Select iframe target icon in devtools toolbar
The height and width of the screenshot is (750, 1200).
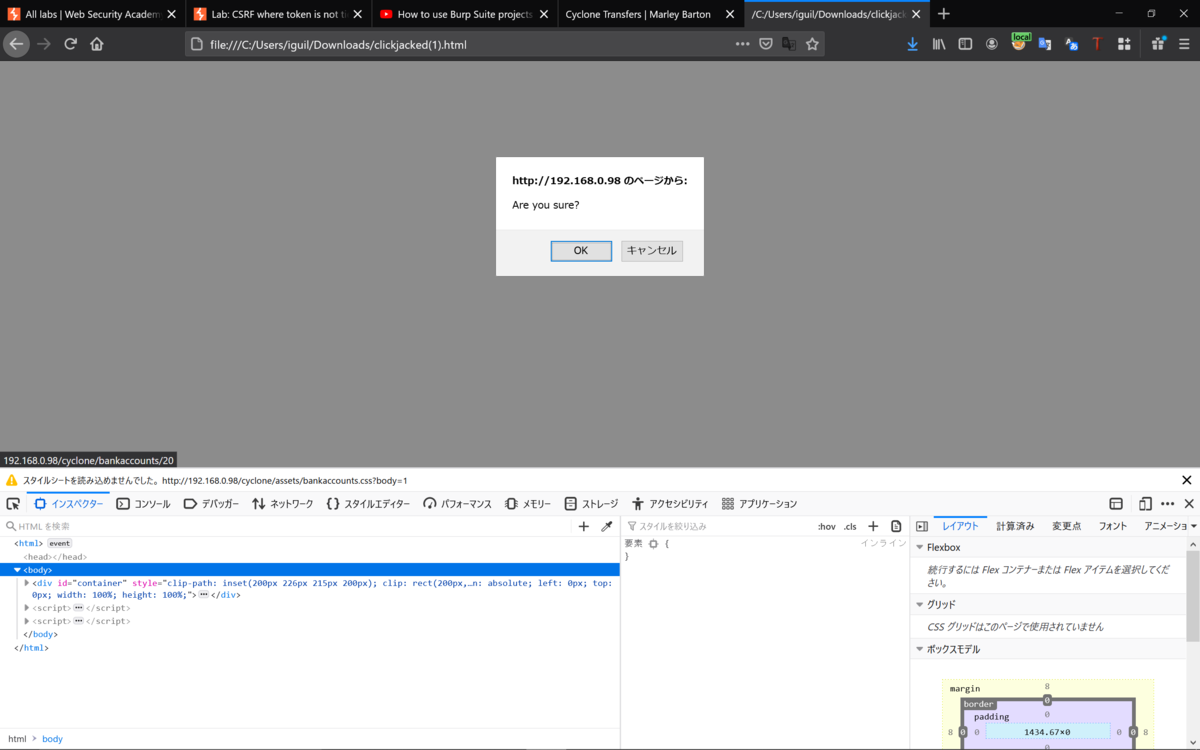tap(1116, 504)
